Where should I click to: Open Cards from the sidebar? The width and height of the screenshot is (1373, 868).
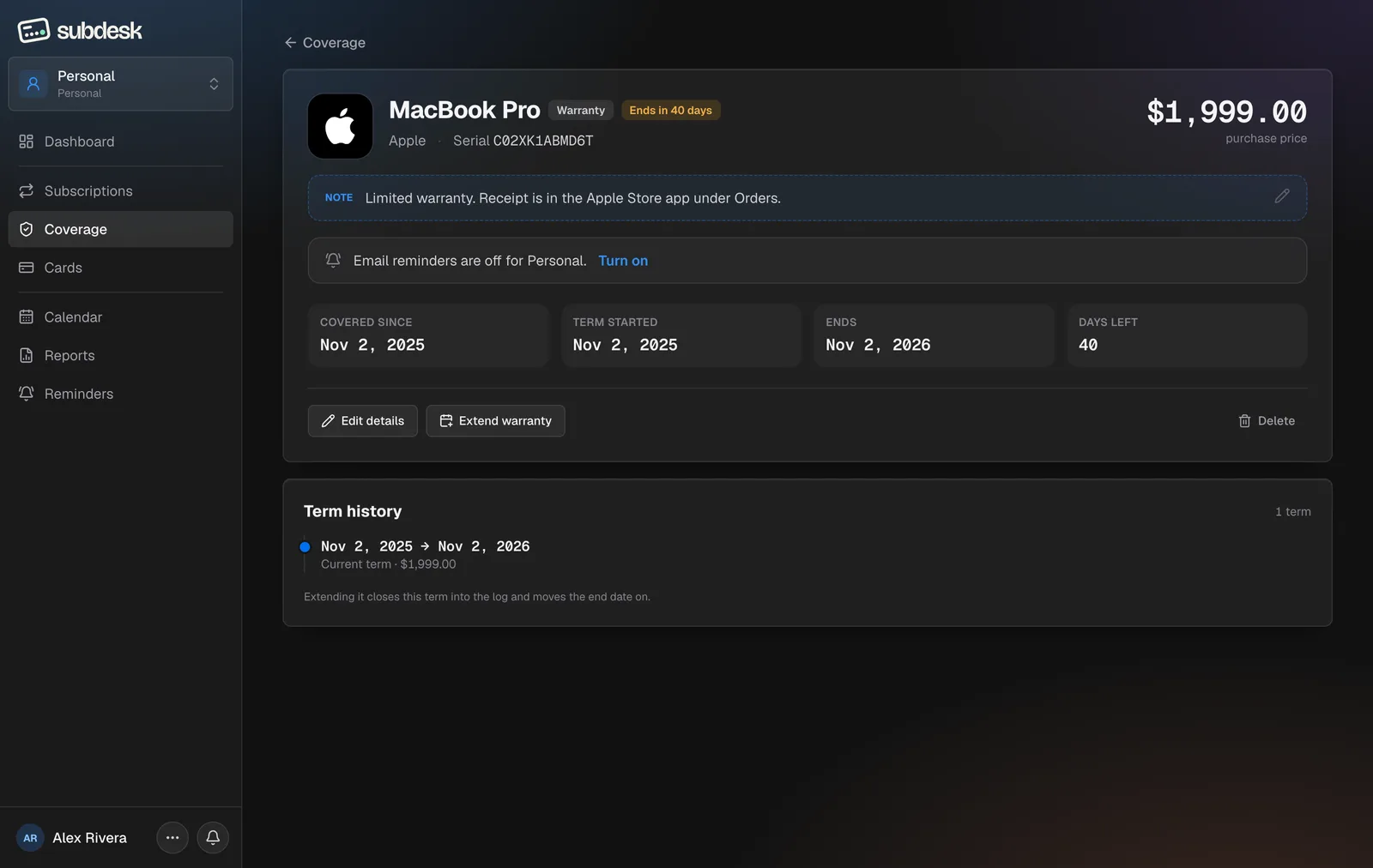pyautogui.click(x=120, y=268)
